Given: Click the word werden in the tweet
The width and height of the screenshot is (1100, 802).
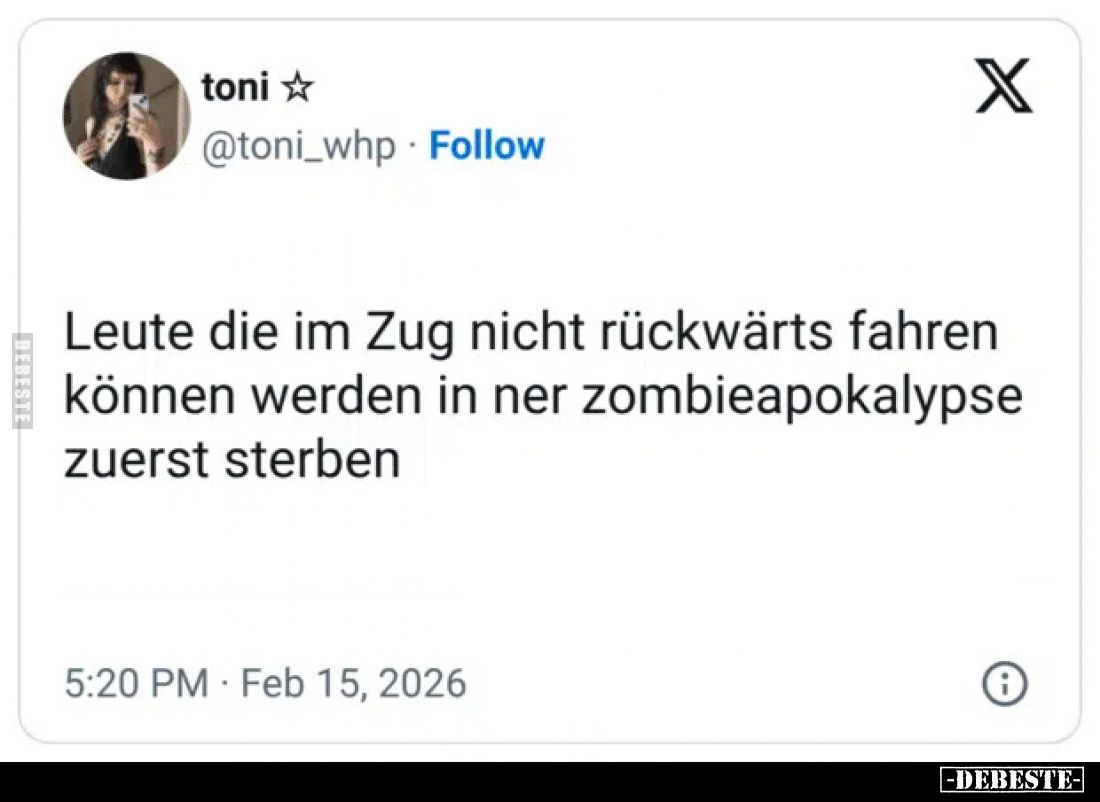Looking at the screenshot, I should [338, 396].
